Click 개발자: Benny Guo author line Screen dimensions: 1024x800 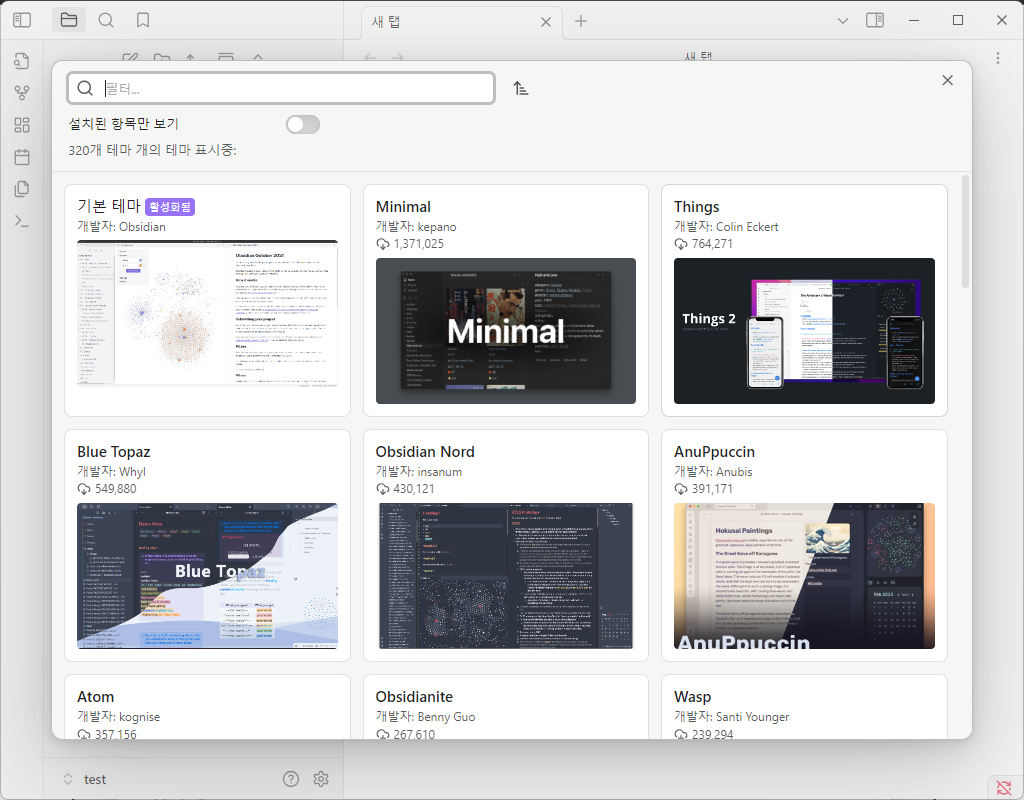coord(425,716)
